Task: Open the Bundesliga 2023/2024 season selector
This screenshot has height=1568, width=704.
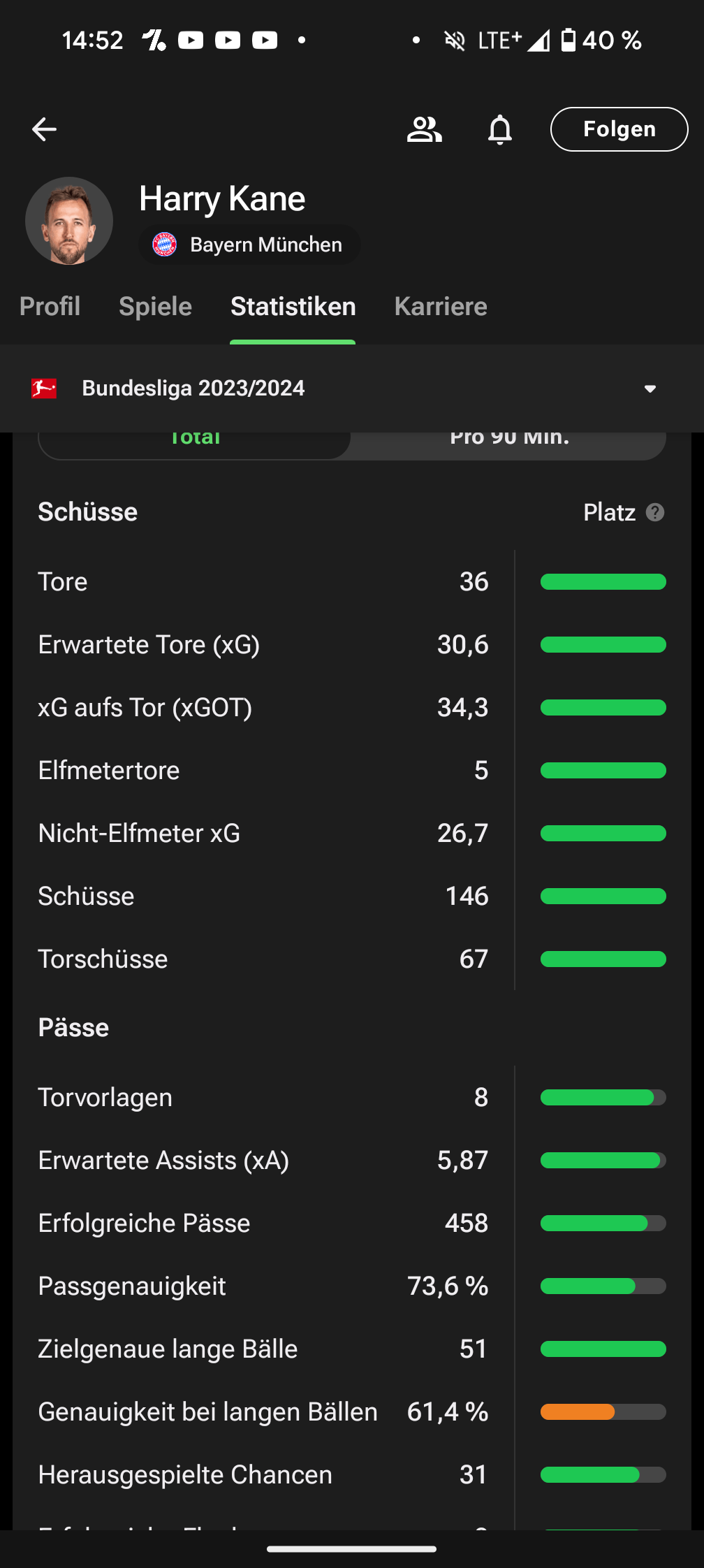Action: tap(193, 389)
